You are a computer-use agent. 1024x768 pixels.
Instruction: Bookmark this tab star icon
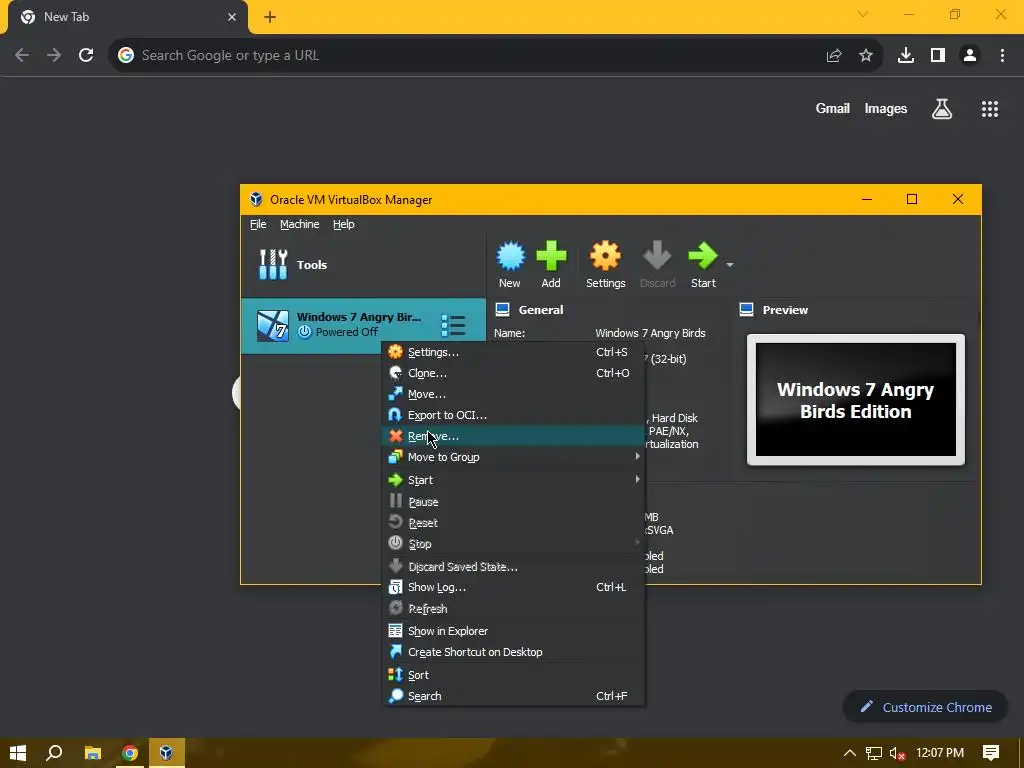[866, 56]
